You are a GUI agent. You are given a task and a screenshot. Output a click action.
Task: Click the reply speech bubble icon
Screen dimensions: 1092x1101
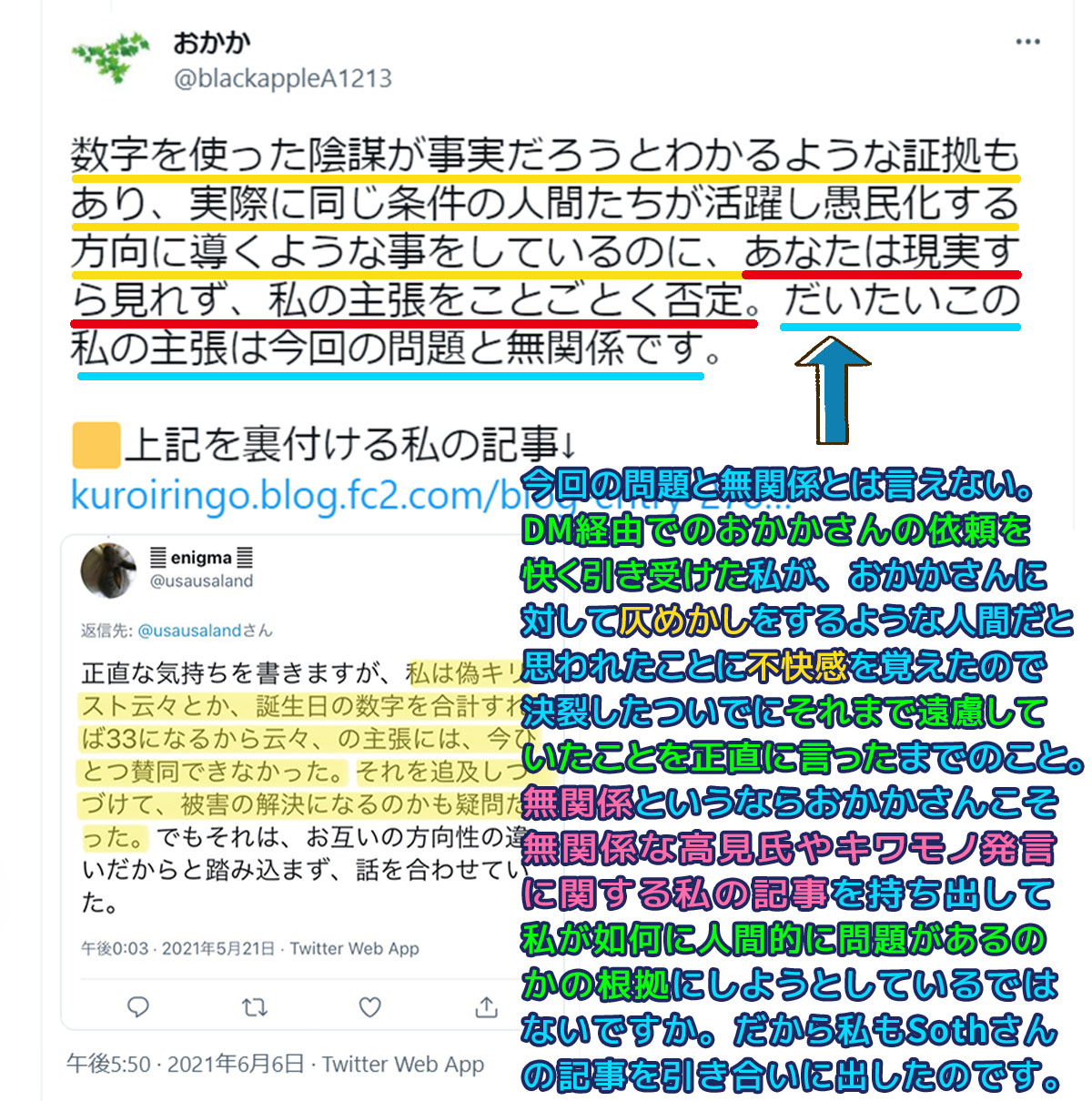tap(138, 1006)
